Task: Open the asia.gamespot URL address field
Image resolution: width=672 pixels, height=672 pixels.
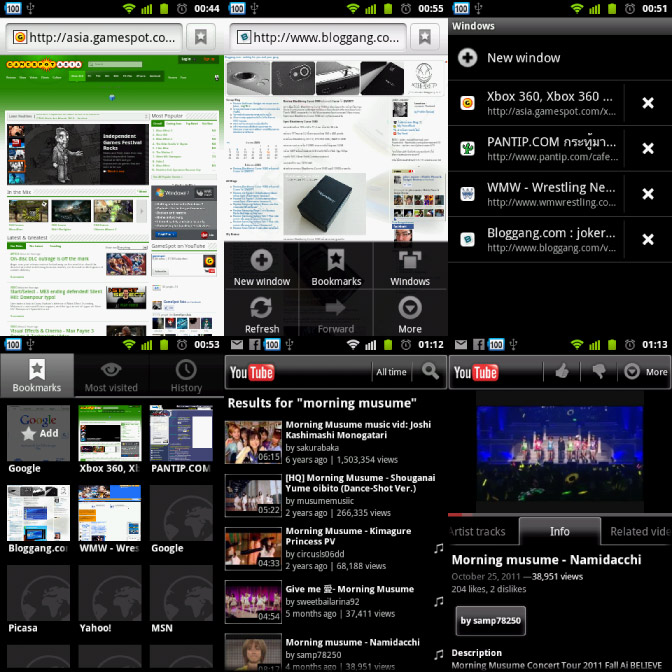Action: click(x=94, y=37)
